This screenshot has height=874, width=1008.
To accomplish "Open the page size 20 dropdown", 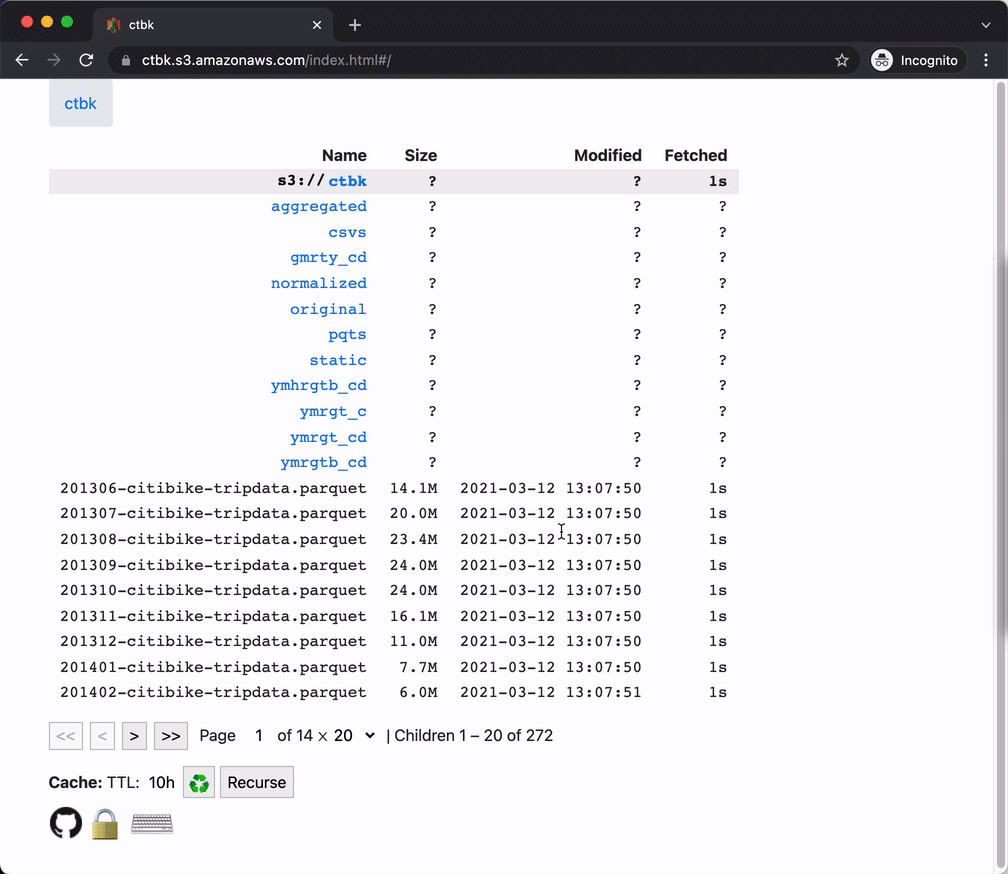I will pyautogui.click(x=354, y=735).
